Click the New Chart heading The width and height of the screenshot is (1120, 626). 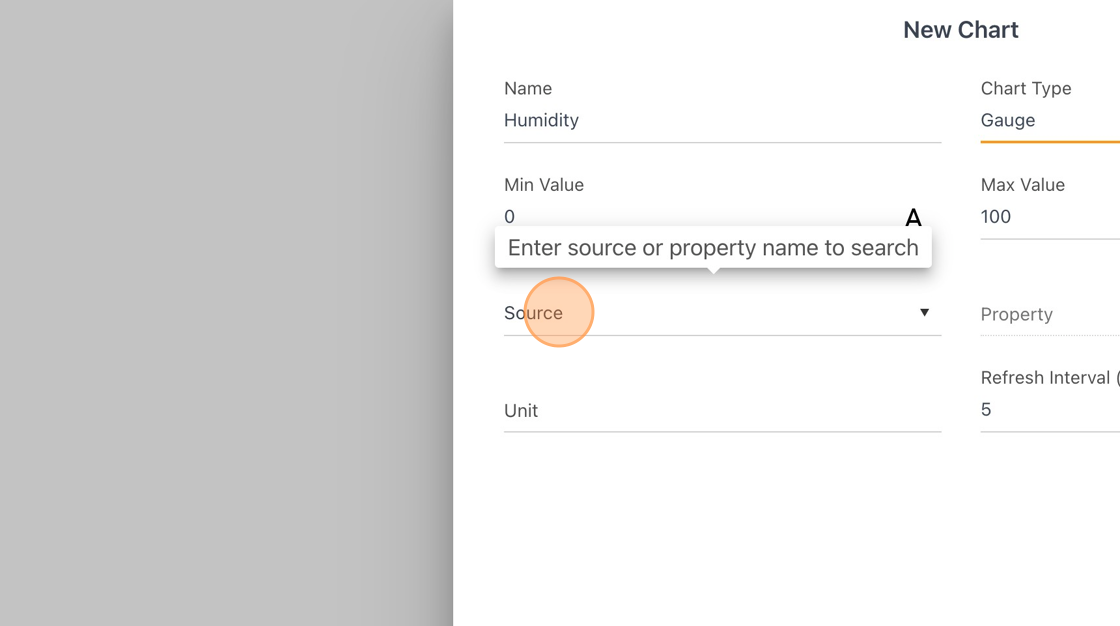coord(961,30)
